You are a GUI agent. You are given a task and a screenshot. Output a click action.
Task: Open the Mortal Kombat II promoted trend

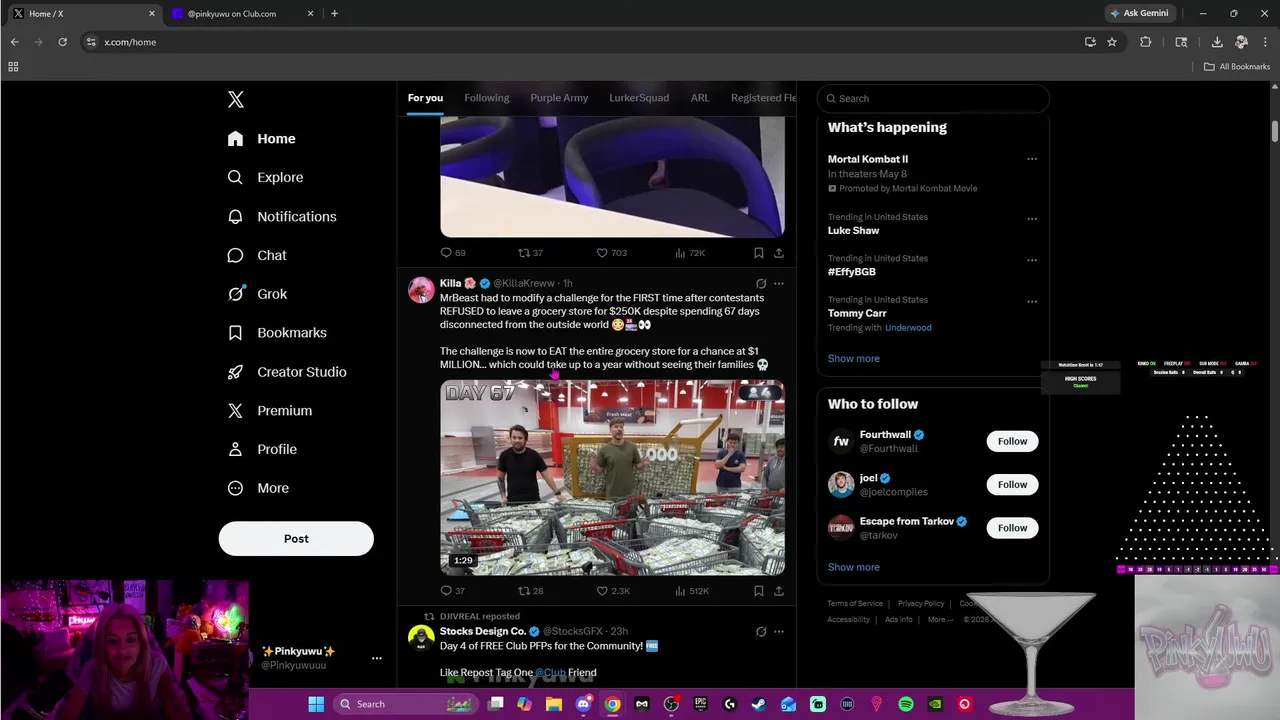(x=868, y=159)
